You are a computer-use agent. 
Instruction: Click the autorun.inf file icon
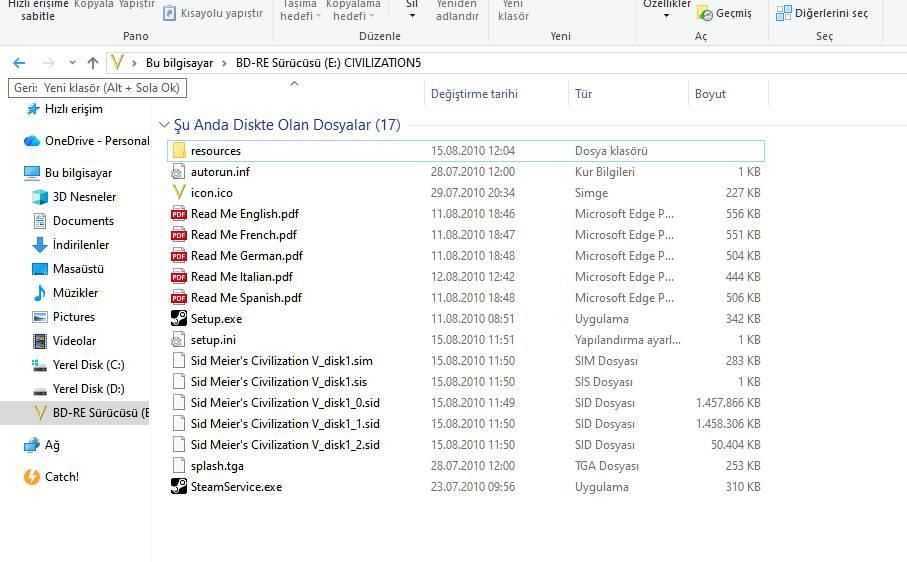point(179,172)
